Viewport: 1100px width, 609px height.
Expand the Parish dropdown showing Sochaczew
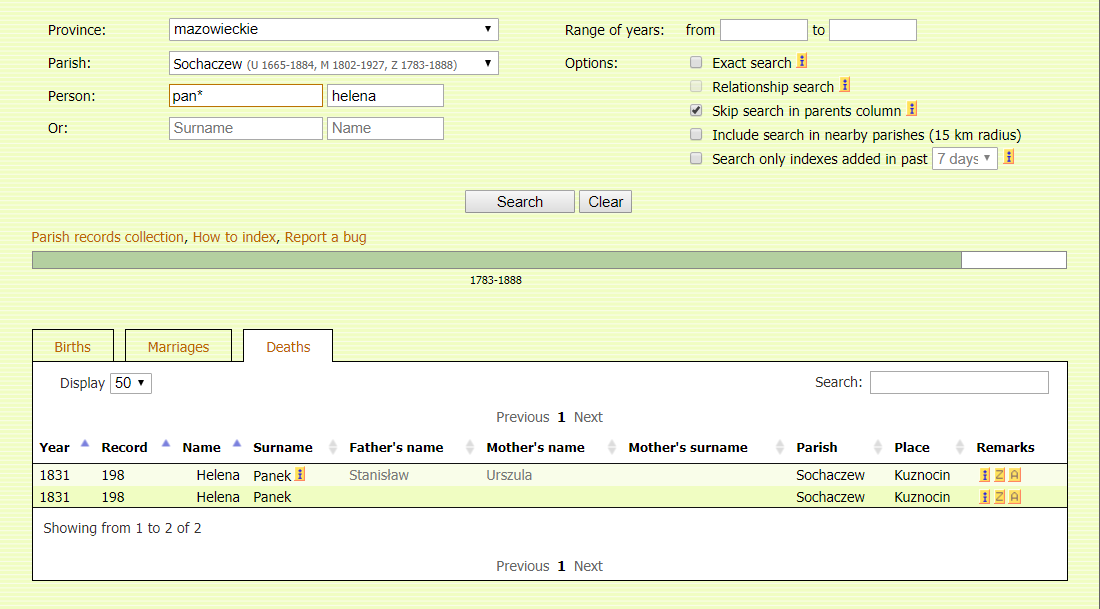pos(334,64)
